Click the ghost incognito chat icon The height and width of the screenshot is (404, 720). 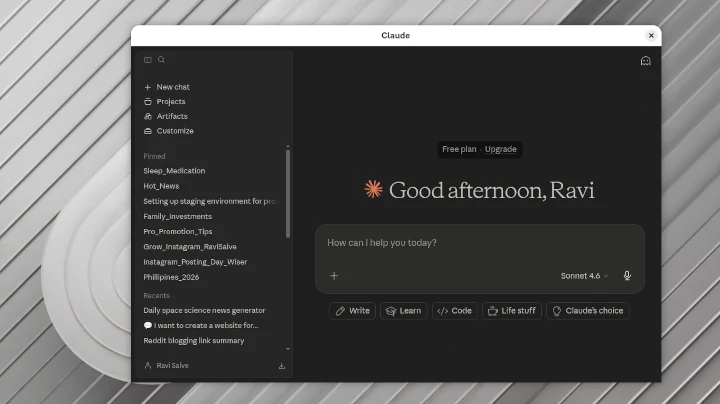tap(645, 61)
